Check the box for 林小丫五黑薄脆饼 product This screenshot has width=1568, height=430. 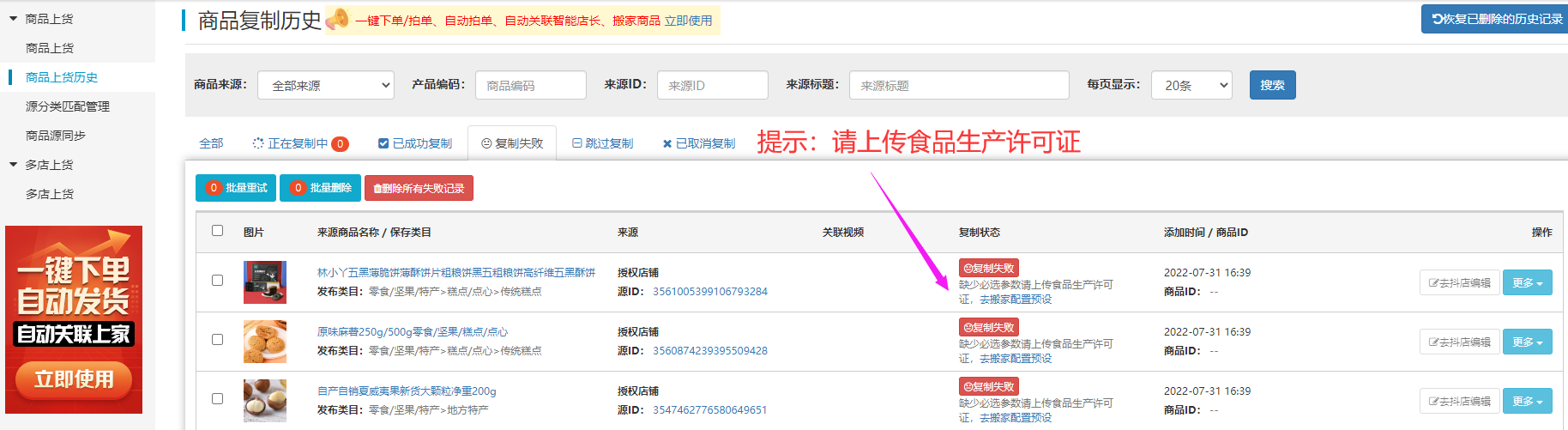217,281
